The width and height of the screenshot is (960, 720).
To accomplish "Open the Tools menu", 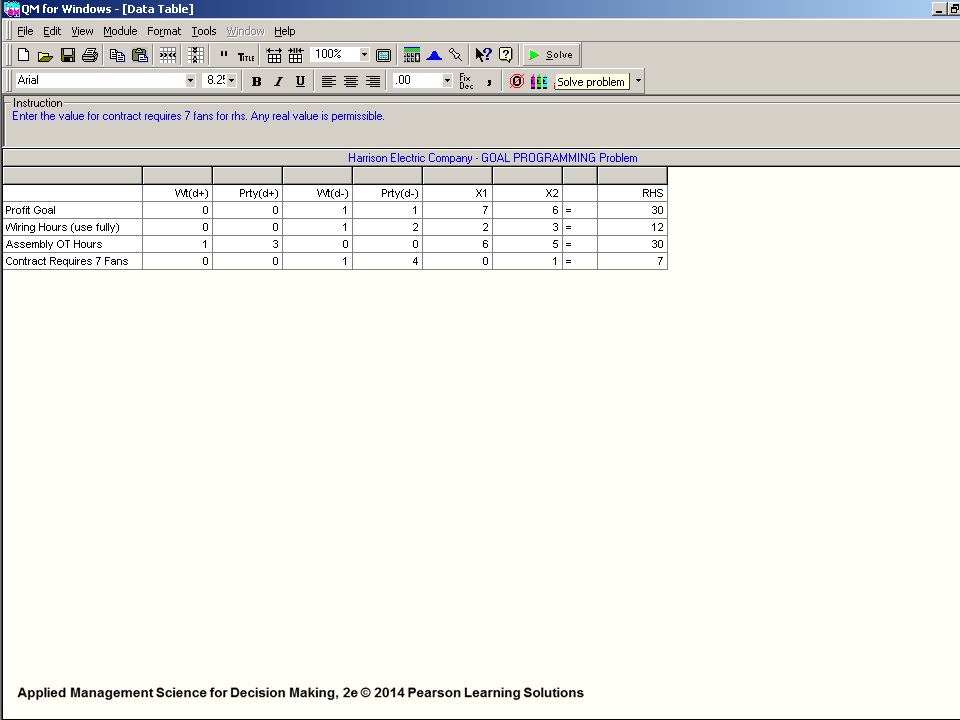I will point(204,31).
